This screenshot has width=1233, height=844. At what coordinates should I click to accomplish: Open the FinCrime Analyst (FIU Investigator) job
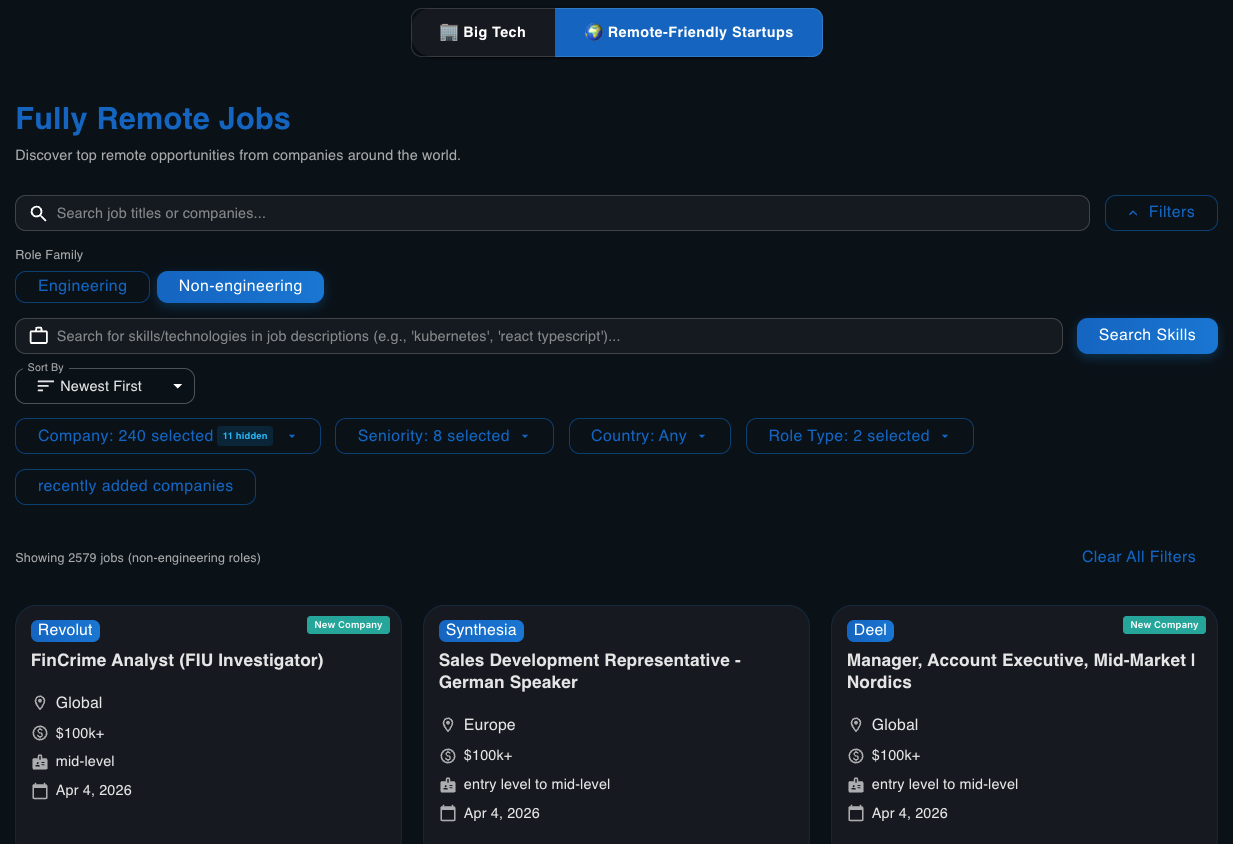(x=177, y=660)
